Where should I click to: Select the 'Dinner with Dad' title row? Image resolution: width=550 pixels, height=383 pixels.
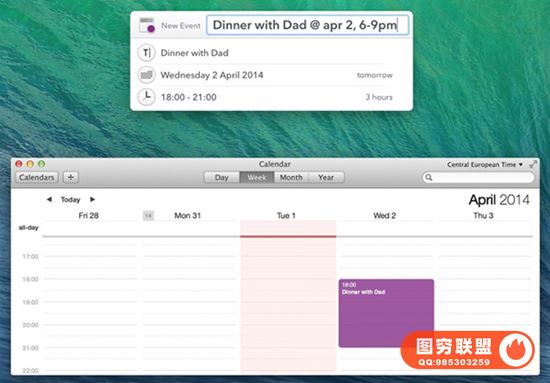tap(271, 53)
